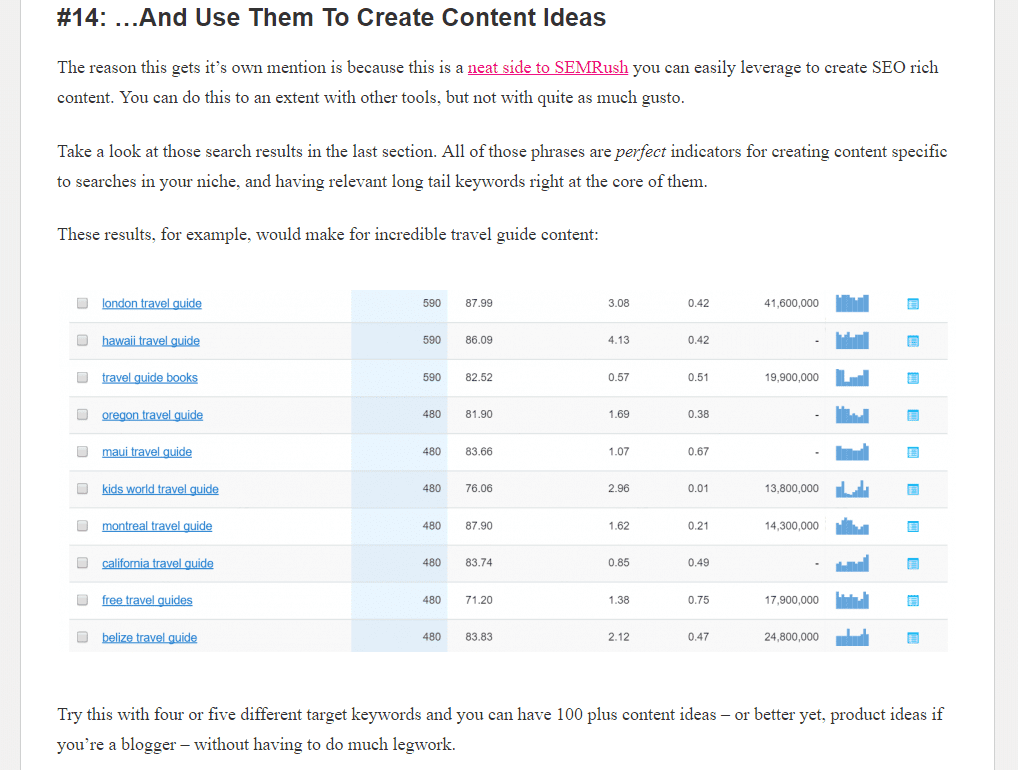Open SERP source icon for california travel guide

pos(913,564)
